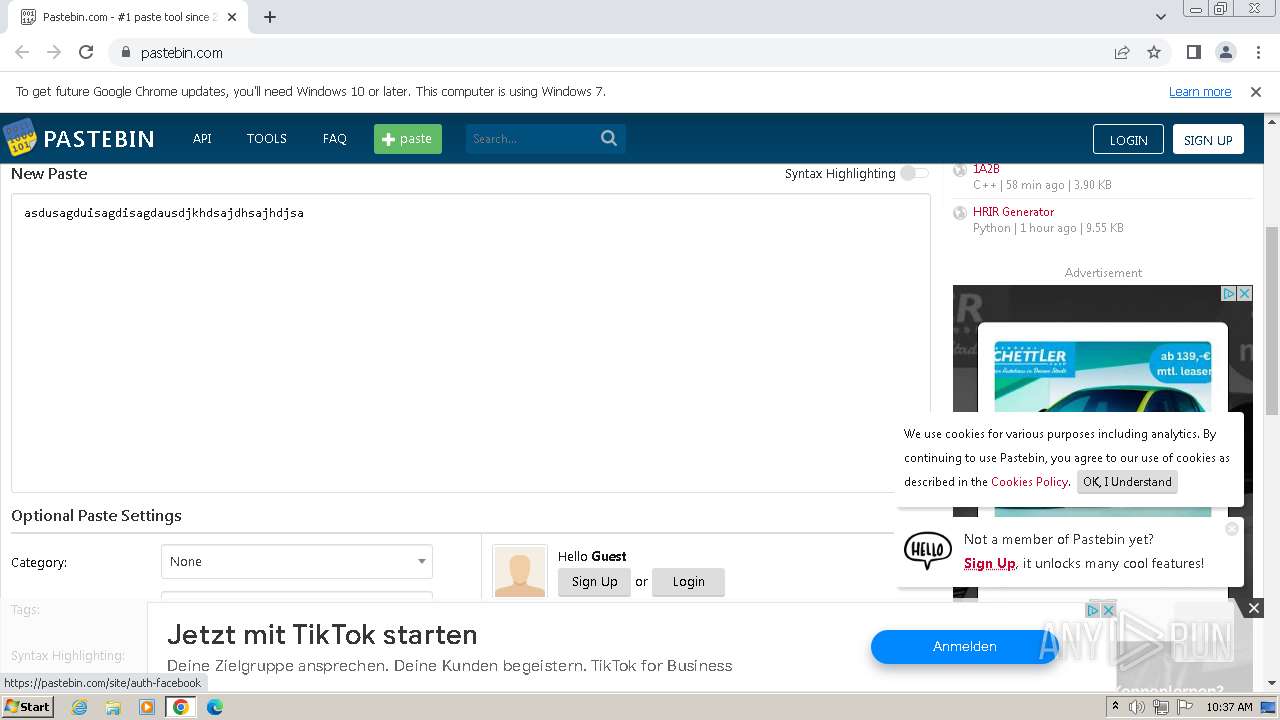Click the address bar URL

click(x=182, y=53)
